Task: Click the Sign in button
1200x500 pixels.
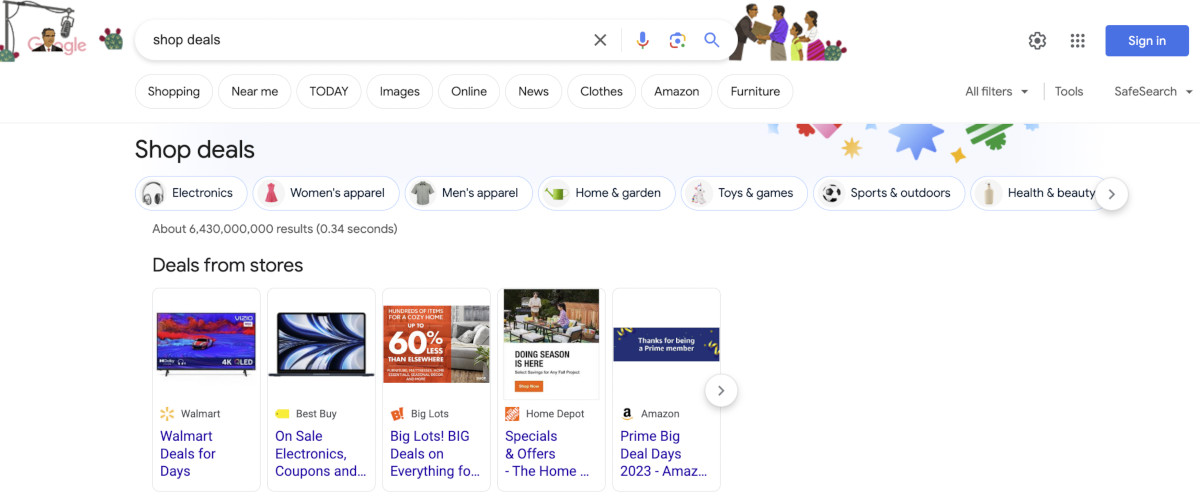Action: click(1147, 41)
